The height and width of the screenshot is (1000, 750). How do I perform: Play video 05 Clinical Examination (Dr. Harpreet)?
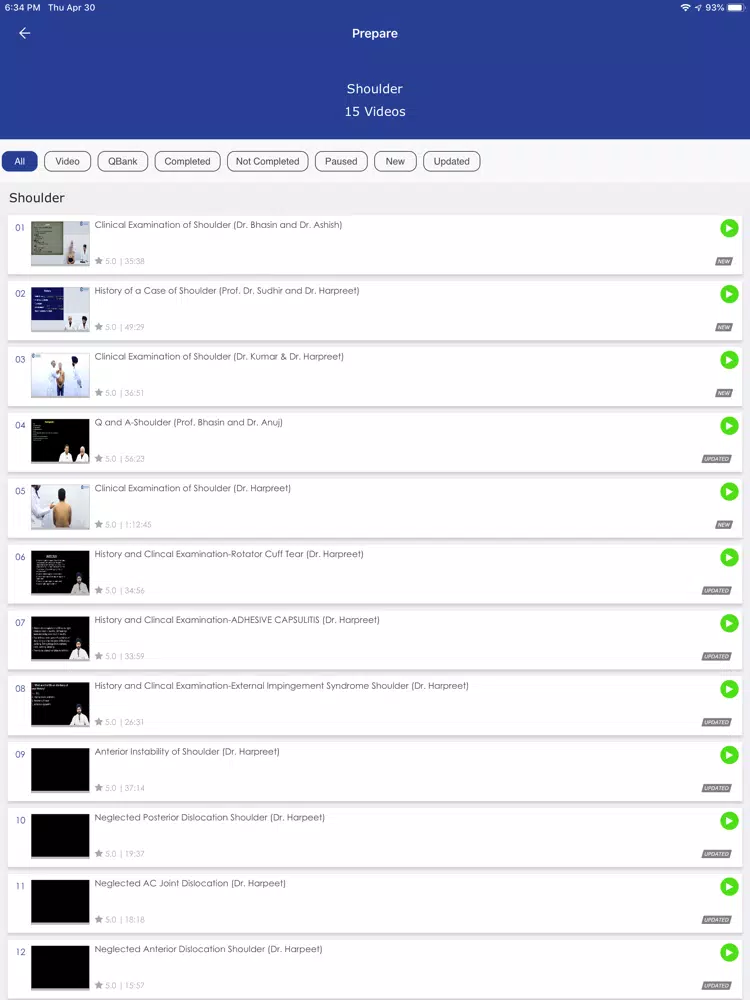(x=729, y=492)
